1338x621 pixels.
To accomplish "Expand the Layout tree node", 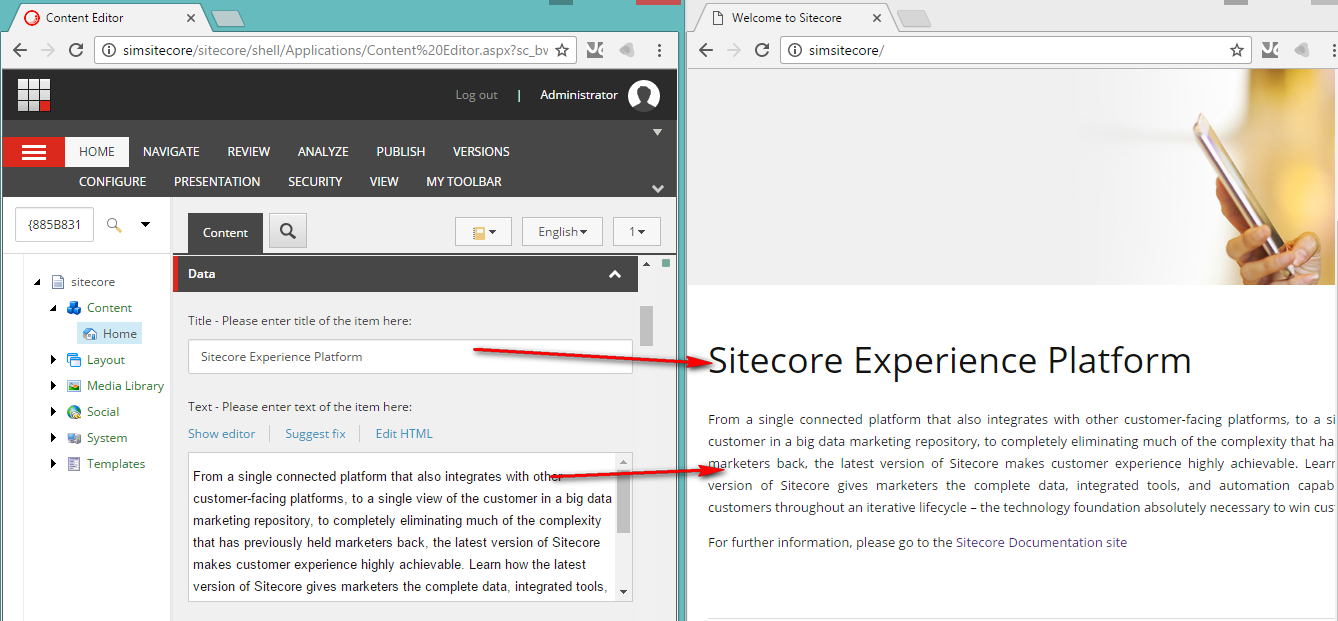I will coord(54,360).
